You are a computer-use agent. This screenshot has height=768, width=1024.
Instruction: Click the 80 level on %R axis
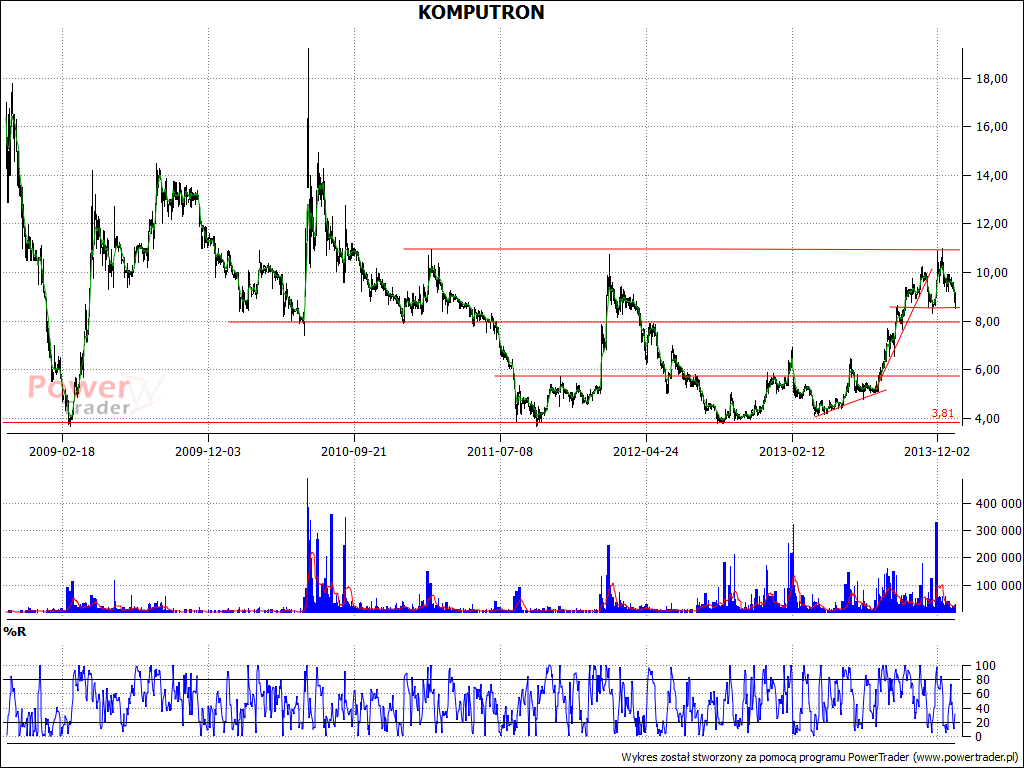pos(983,680)
